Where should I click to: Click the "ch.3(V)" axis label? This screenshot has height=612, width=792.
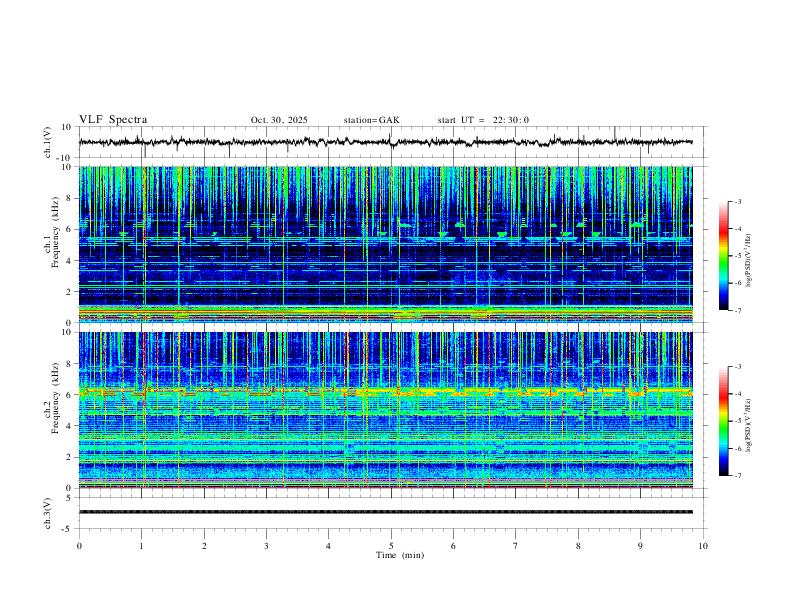pos(48,514)
